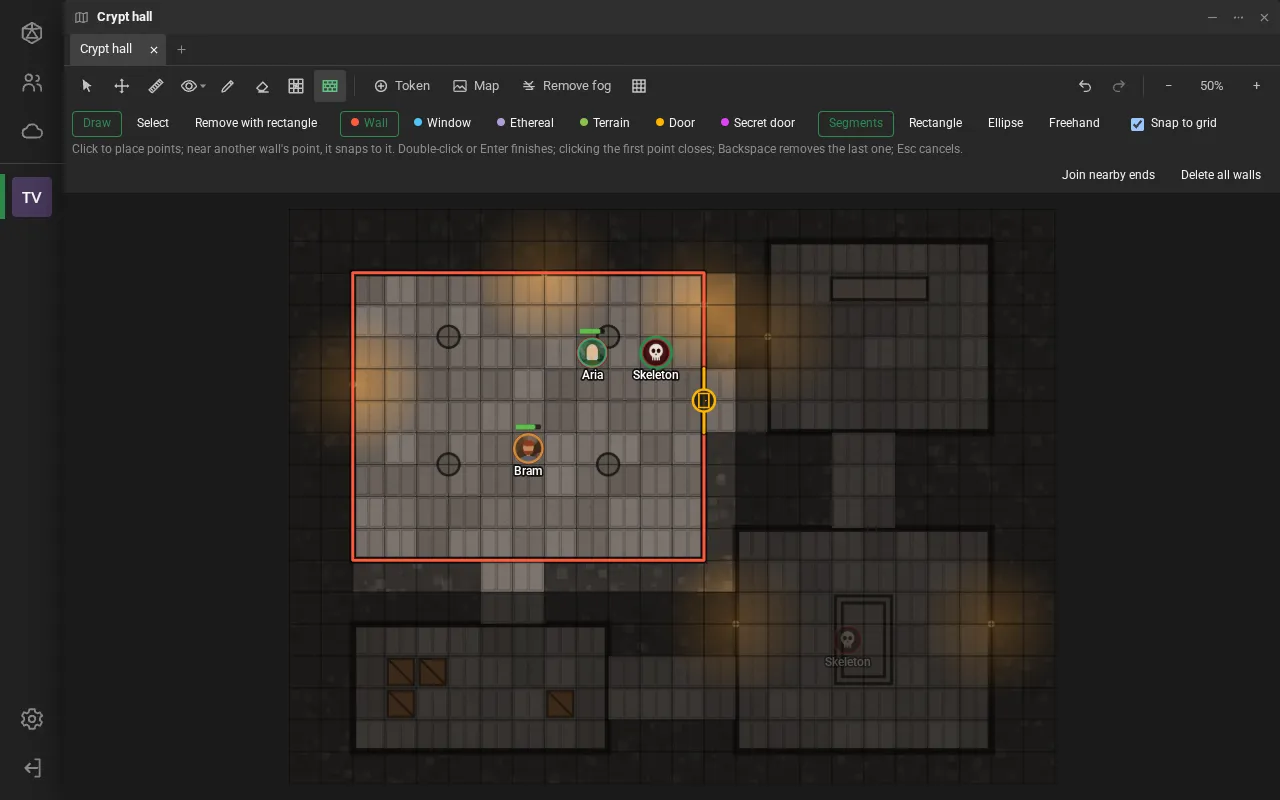
Task: Click the yellow door icon on the map wall
Action: (x=704, y=400)
